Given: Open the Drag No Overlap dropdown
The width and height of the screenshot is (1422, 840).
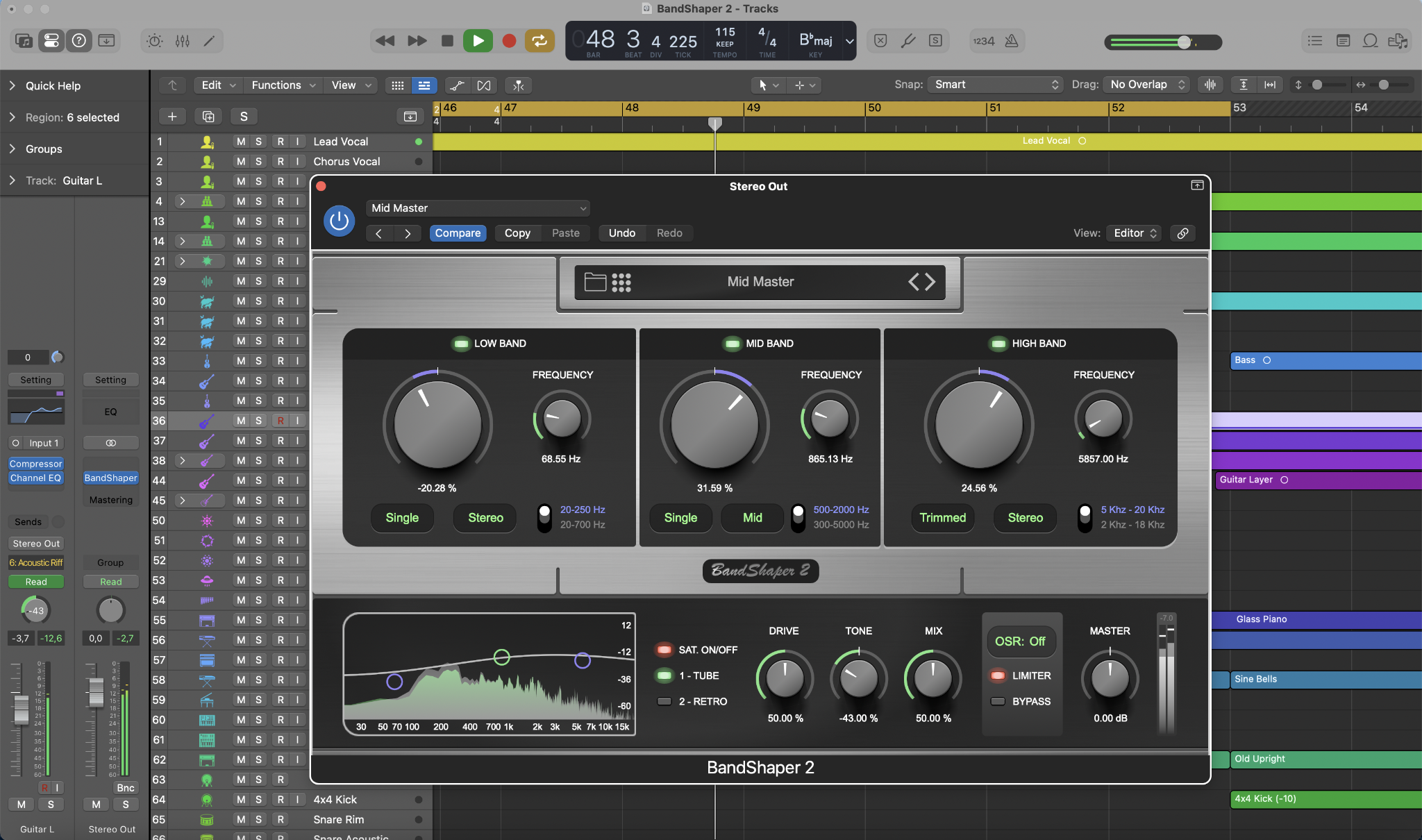Looking at the screenshot, I should (1147, 85).
